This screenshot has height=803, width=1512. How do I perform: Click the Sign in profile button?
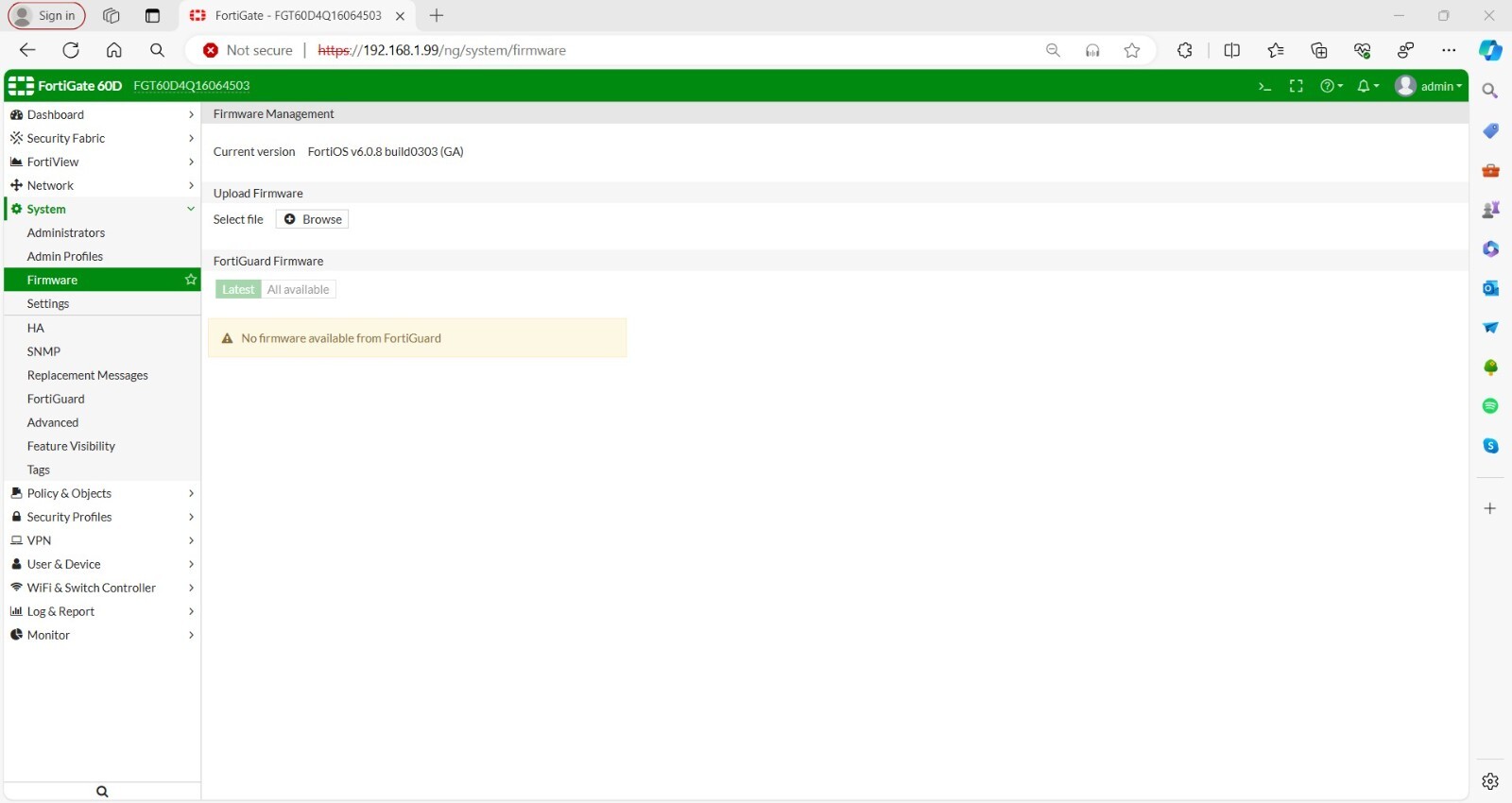[x=46, y=16]
